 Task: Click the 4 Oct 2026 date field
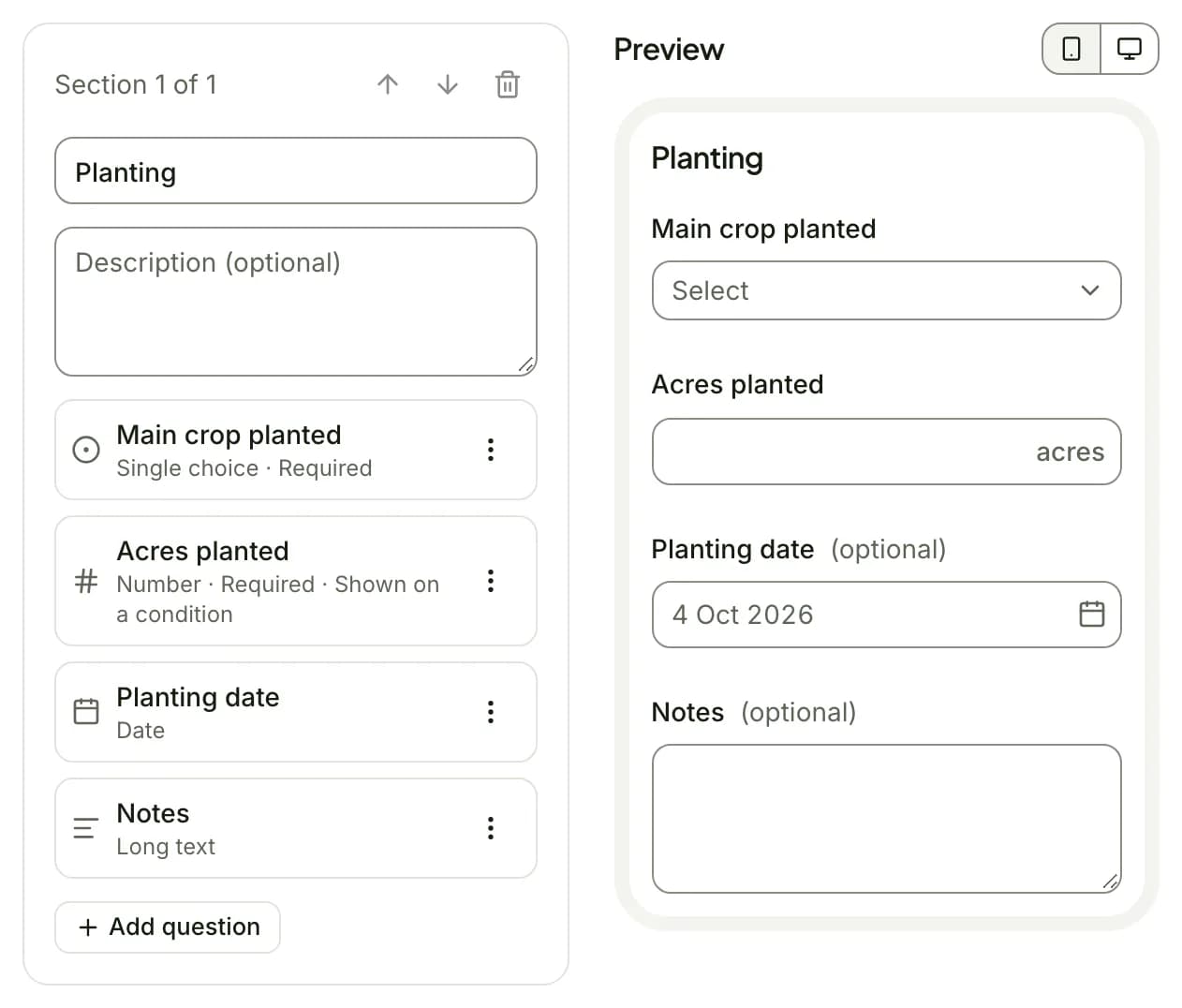tap(887, 615)
